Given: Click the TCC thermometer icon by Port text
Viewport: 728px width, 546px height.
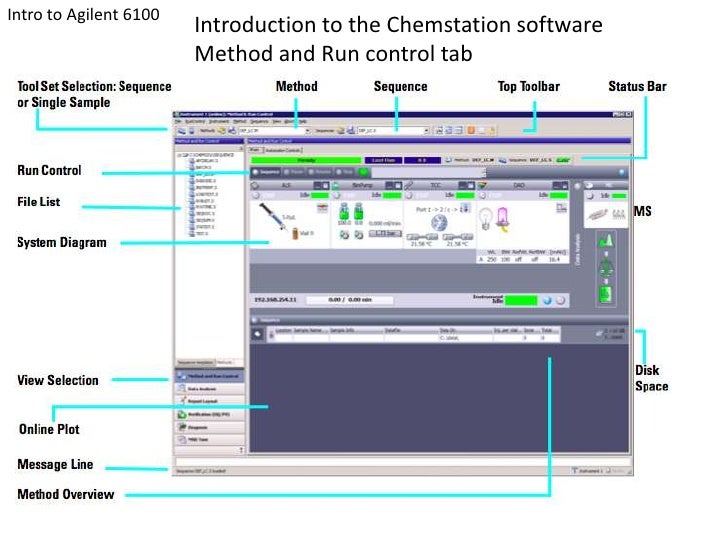Looking at the screenshot, I should coord(465,208).
